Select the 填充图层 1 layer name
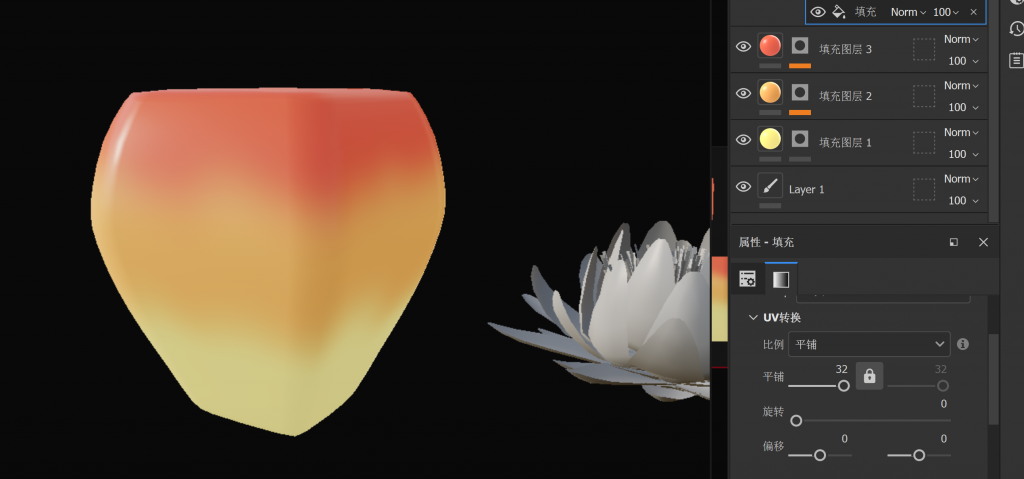Screen dimensions: 1024x479 (x=845, y=142)
